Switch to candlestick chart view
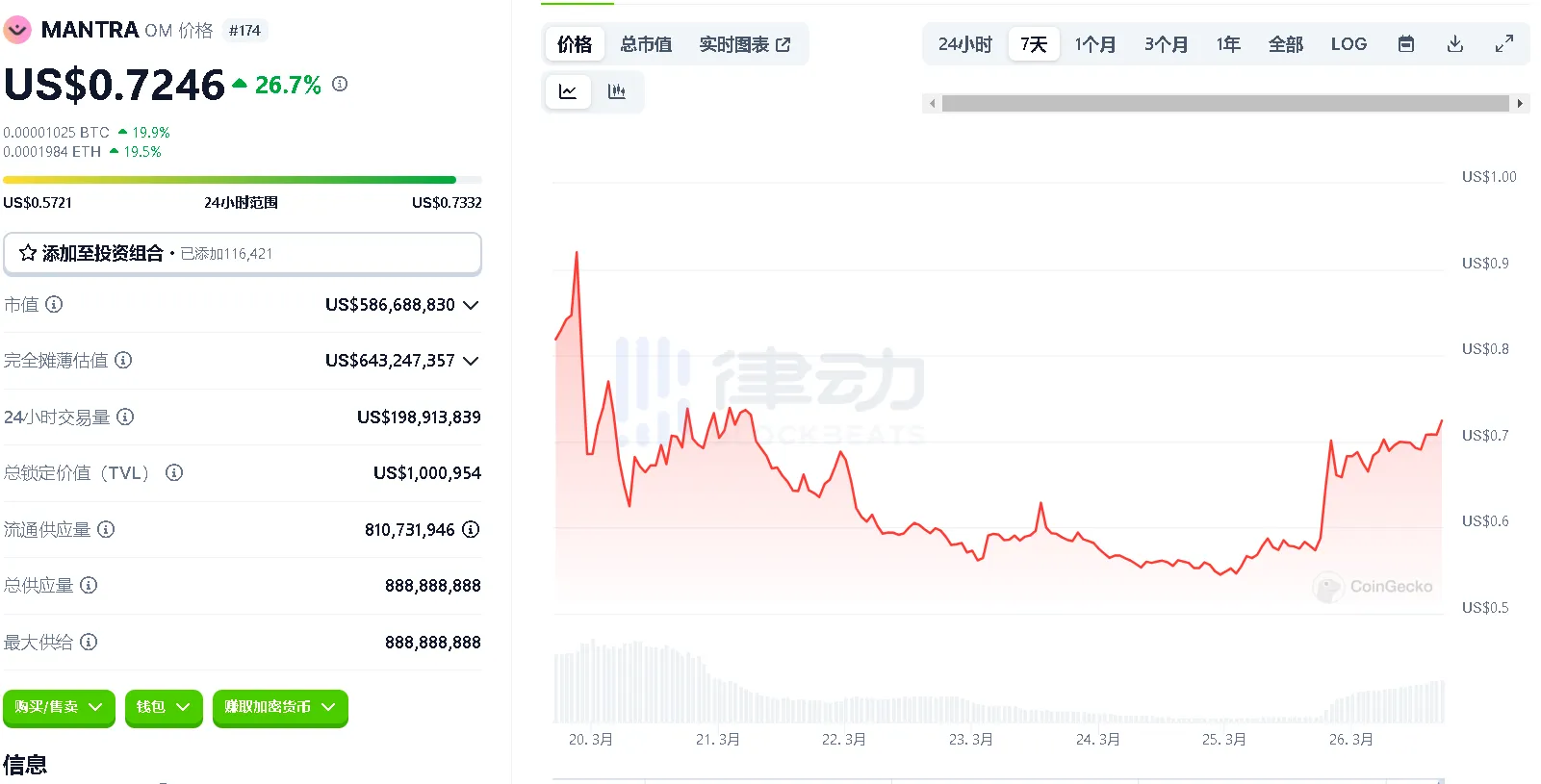 pyautogui.click(x=617, y=91)
